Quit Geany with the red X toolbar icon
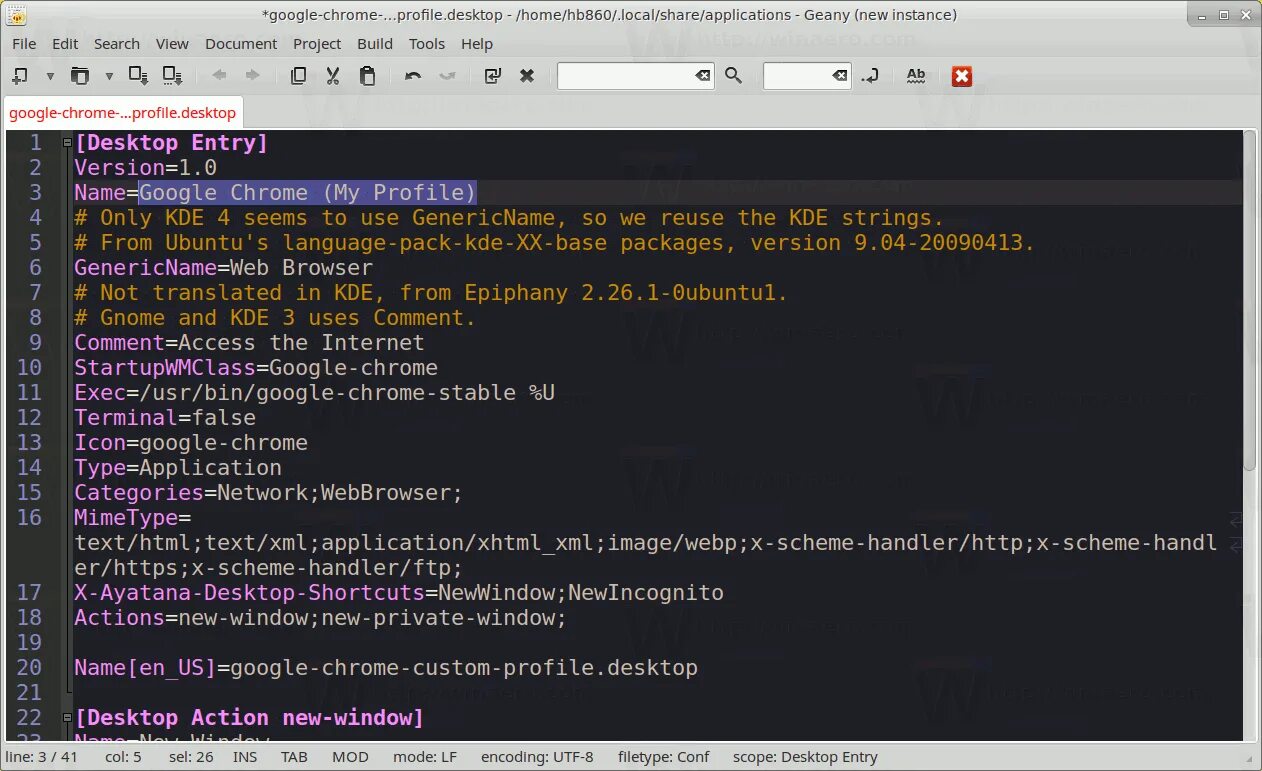Viewport: 1262px width, 771px height. click(x=962, y=76)
